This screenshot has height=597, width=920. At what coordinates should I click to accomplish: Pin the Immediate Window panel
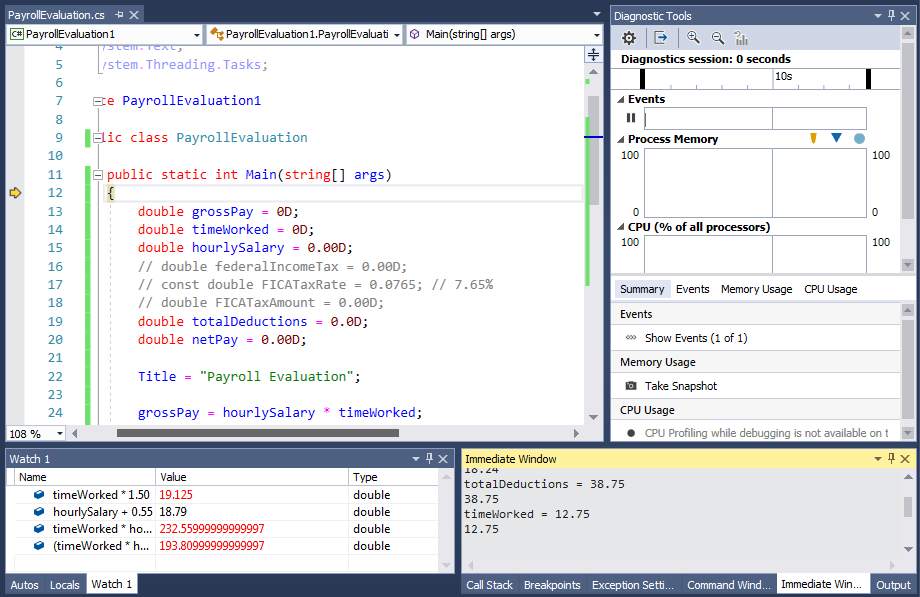click(x=892, y=458)
